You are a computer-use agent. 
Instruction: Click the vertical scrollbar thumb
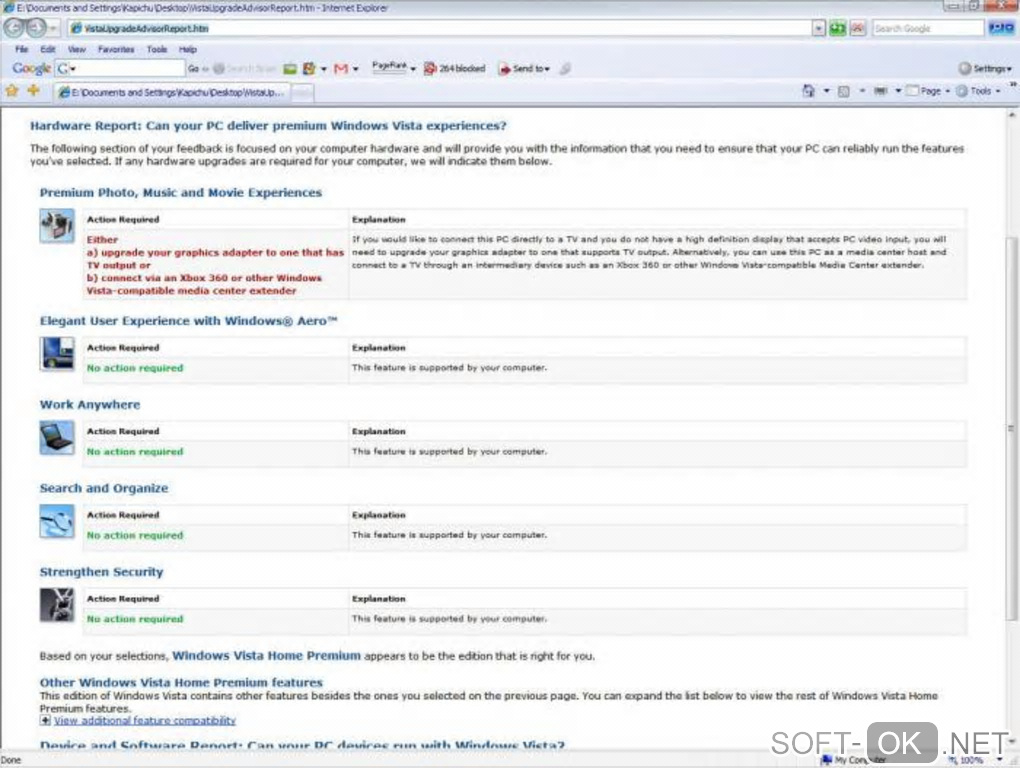[x=1011, y=428]
